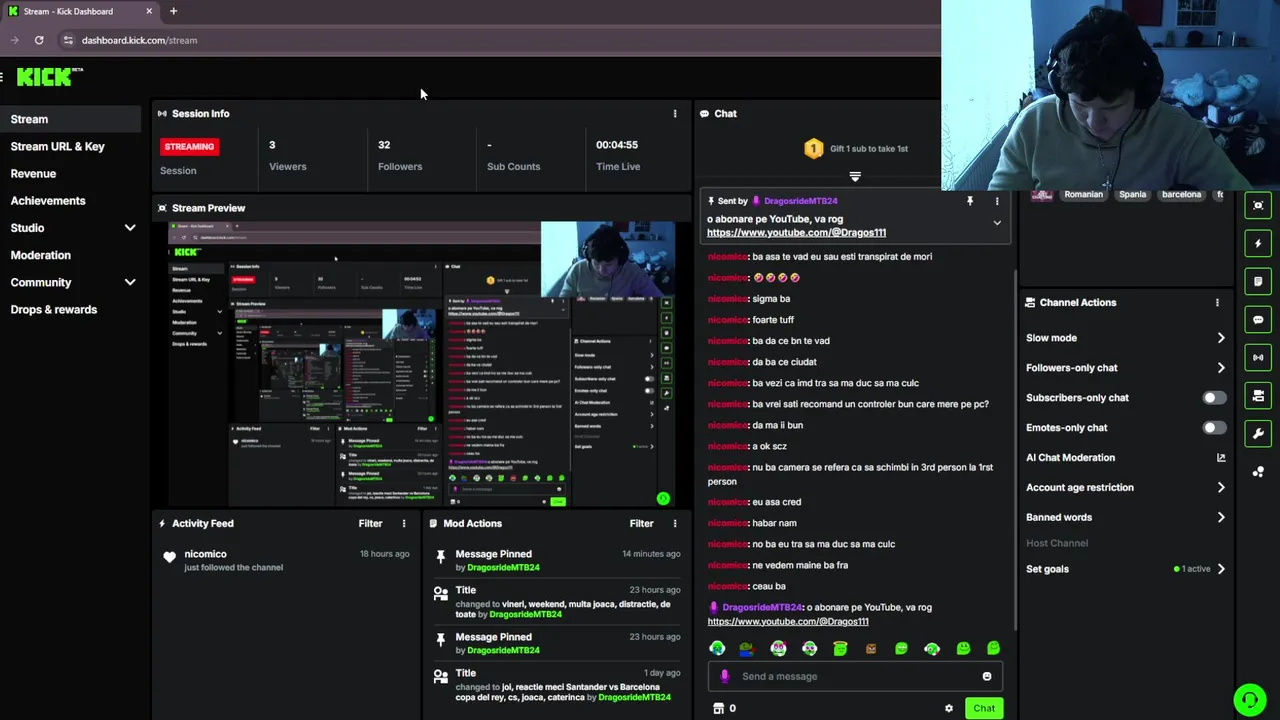The height and width of the screenshot is (720, 1280).
Task: Open Activity Feed three-dot options menu
Action: (x=404, y=523)
